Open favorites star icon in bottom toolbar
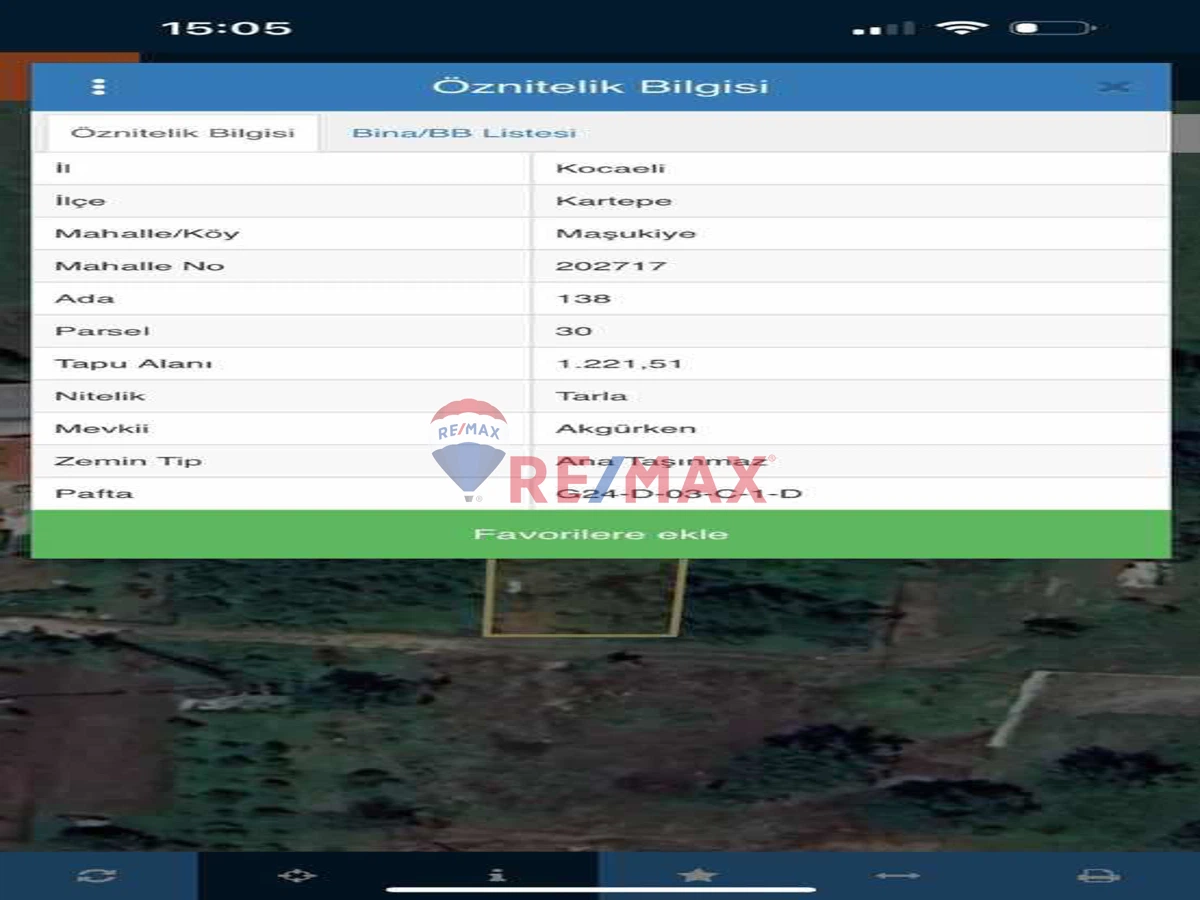1200x900 pixels. tap(697, 876)
